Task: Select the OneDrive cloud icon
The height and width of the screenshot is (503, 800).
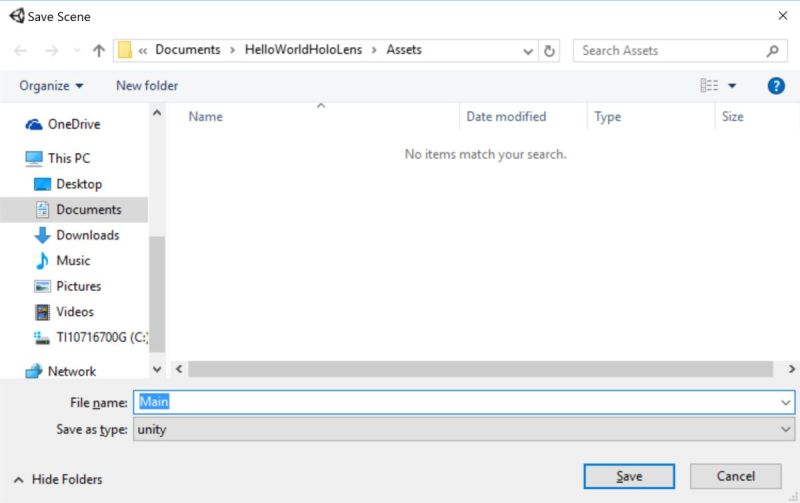Action: [x=34, y=124]
